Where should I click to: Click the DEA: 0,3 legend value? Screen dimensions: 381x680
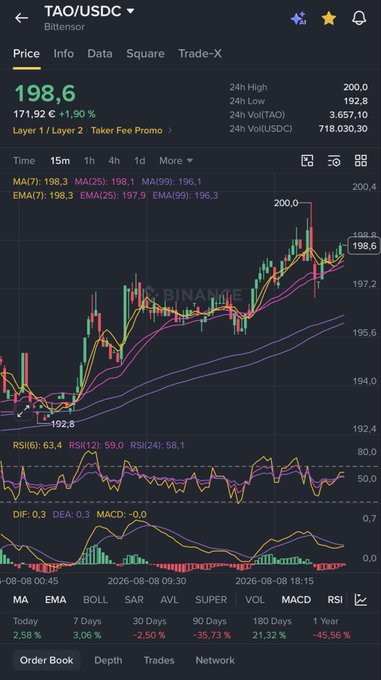tap(71, 514)
